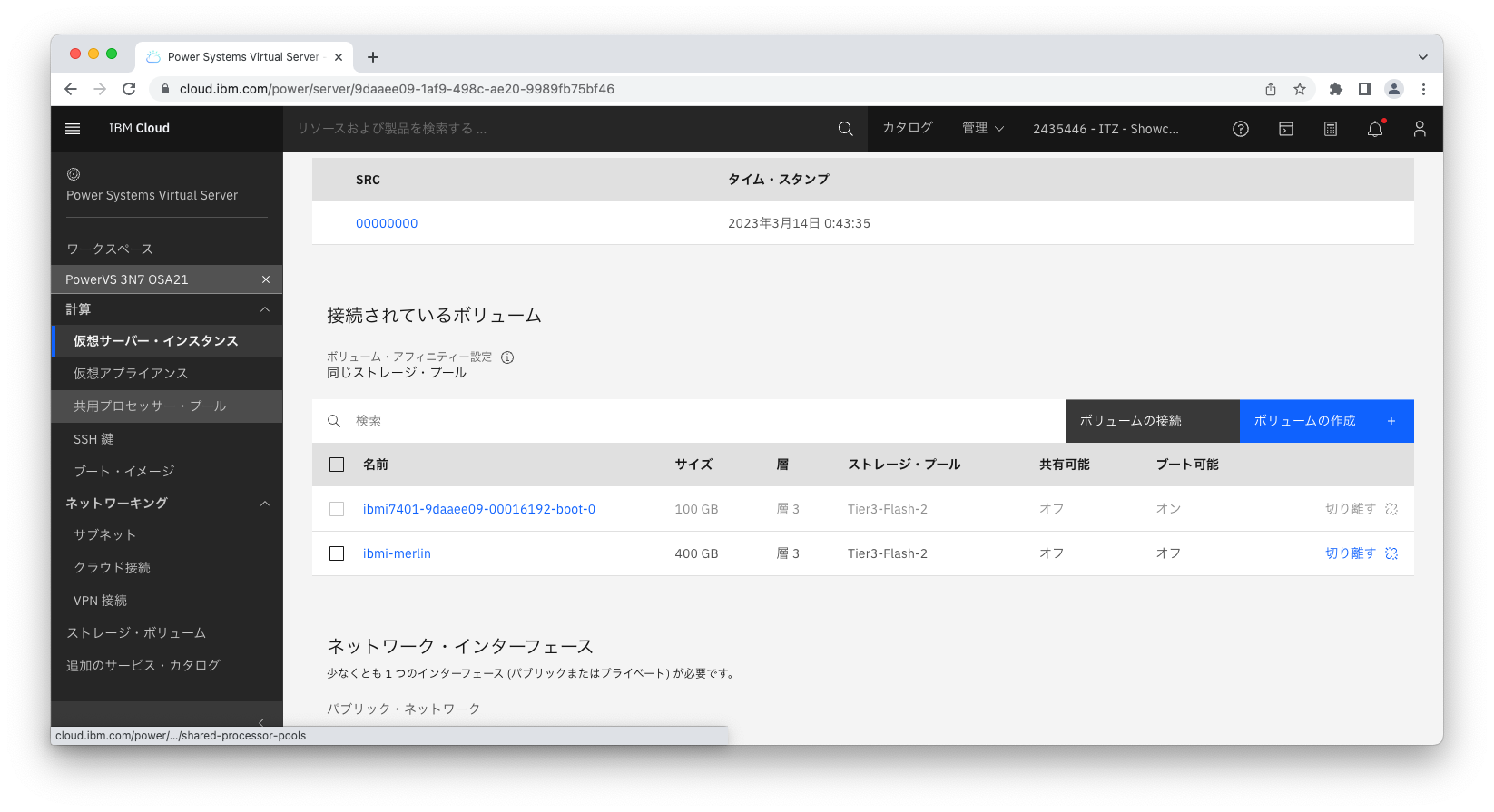Collapse the 計算 section in sidebar
The height and width of the screenshot is (812, 1494).
pyautogui.click(x=265, y=309)
